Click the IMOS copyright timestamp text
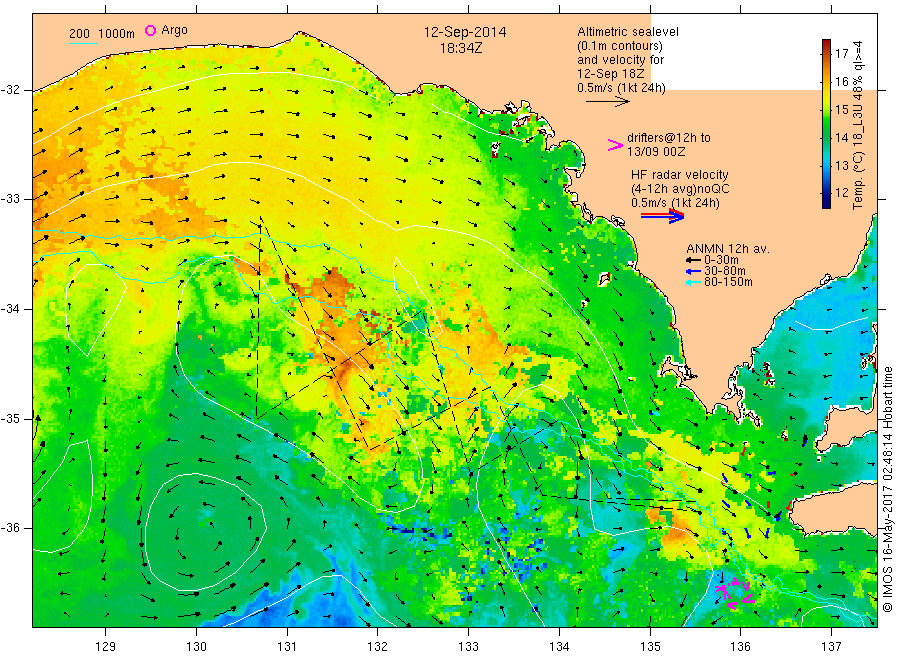Screen dimensions: 900x660 click(888, 491)
